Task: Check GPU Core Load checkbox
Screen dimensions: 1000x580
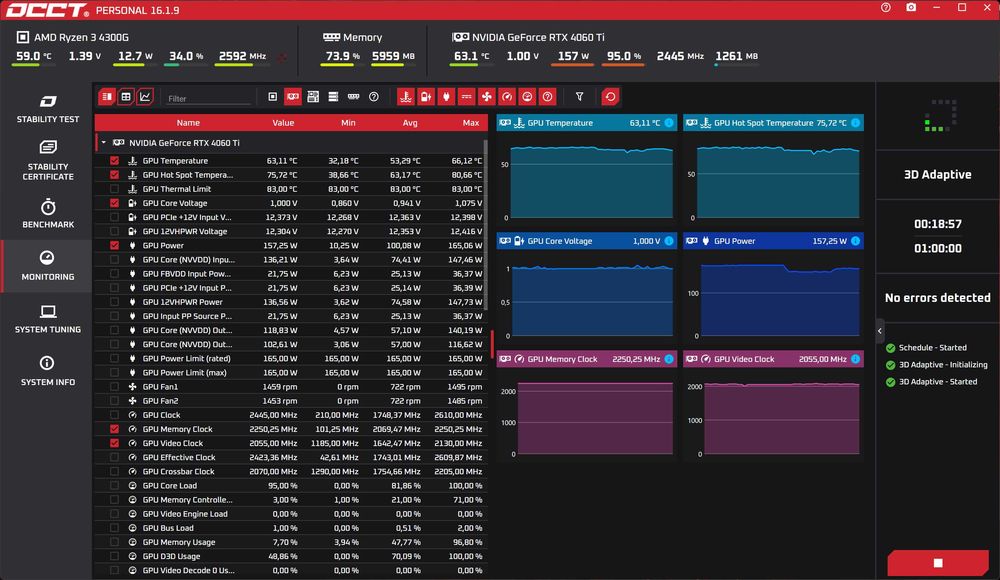Action: tap(114, 486)
